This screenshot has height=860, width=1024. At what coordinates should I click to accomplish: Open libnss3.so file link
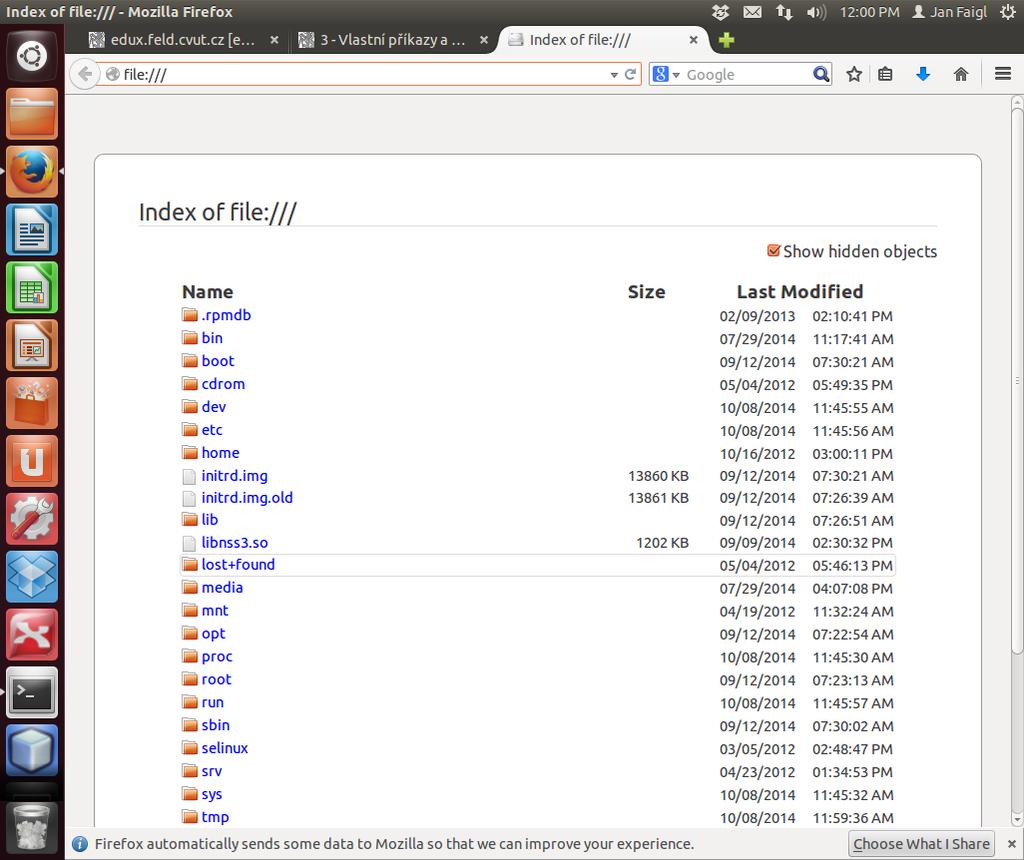click(x=234, y=543)
